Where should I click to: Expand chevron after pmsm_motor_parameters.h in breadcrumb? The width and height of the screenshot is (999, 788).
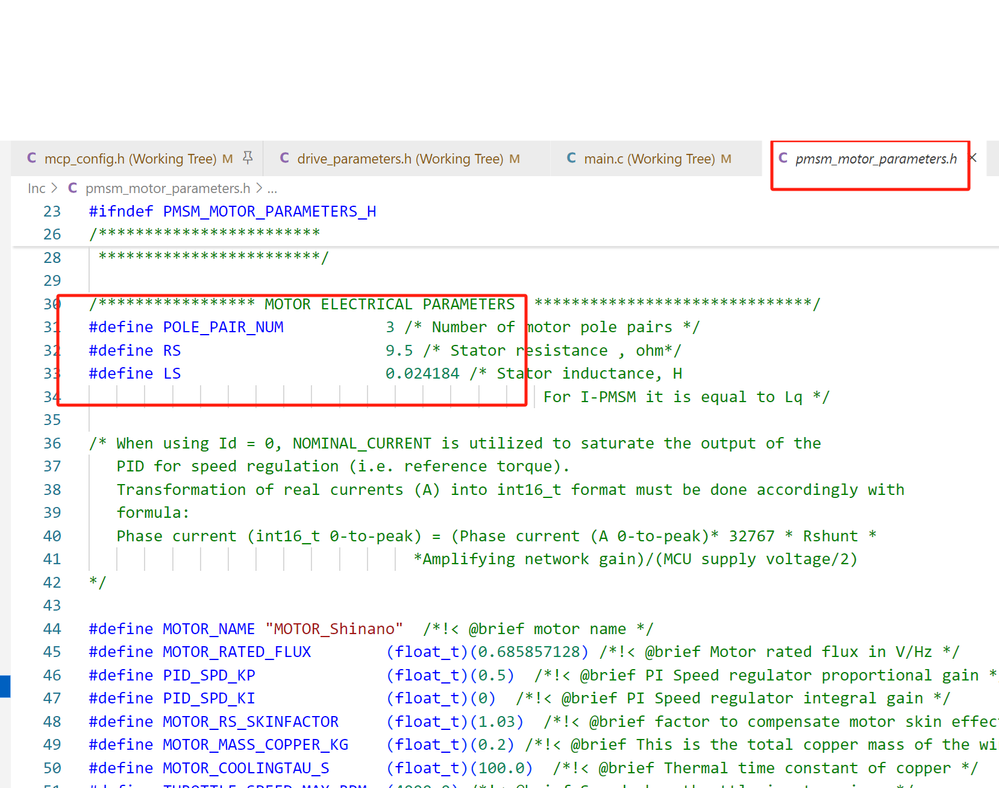(259, 188)
